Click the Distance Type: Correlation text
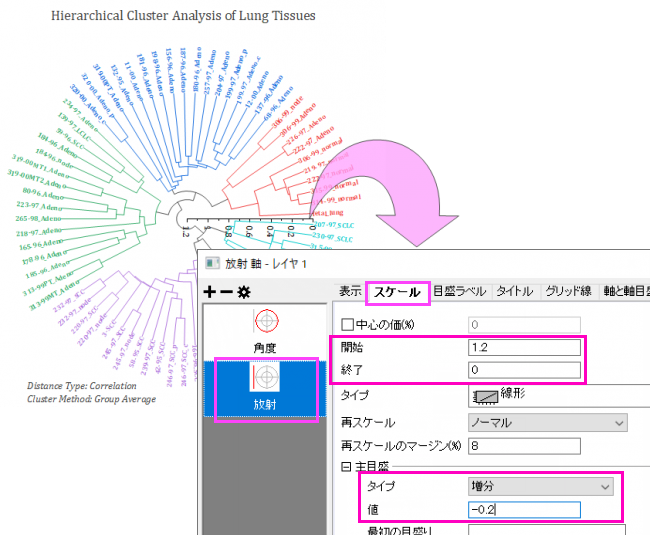The height and width of the screenshot is (535, 650). point(82,386)
